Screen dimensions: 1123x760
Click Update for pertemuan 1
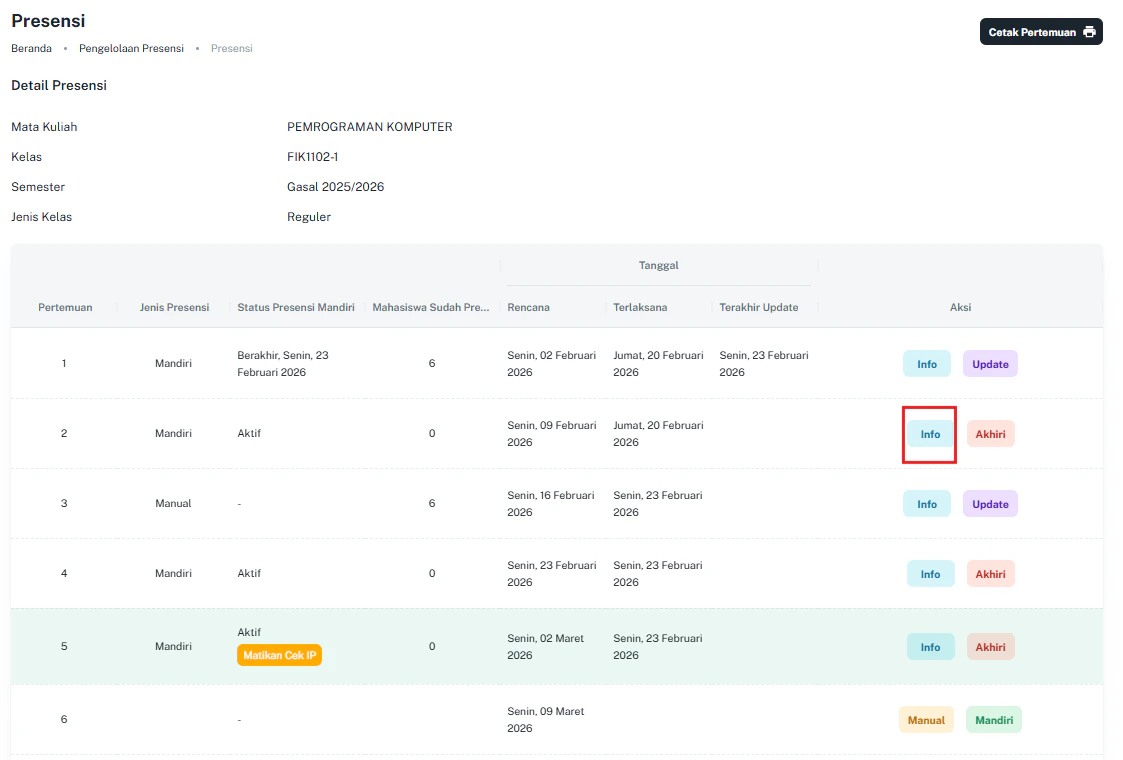pos(990,364)
